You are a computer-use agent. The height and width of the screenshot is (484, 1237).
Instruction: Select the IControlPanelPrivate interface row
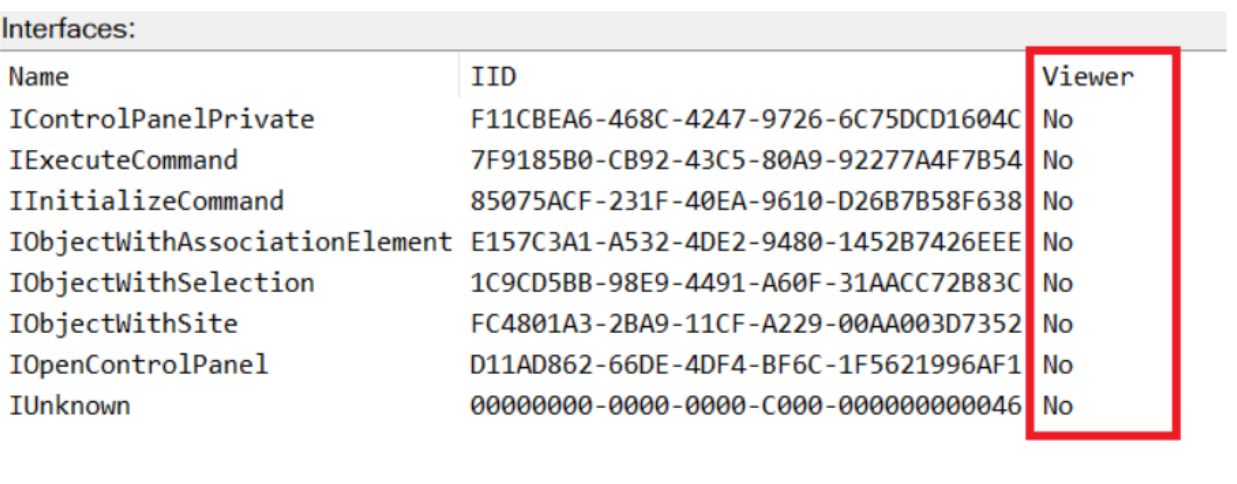pos(161,119)
